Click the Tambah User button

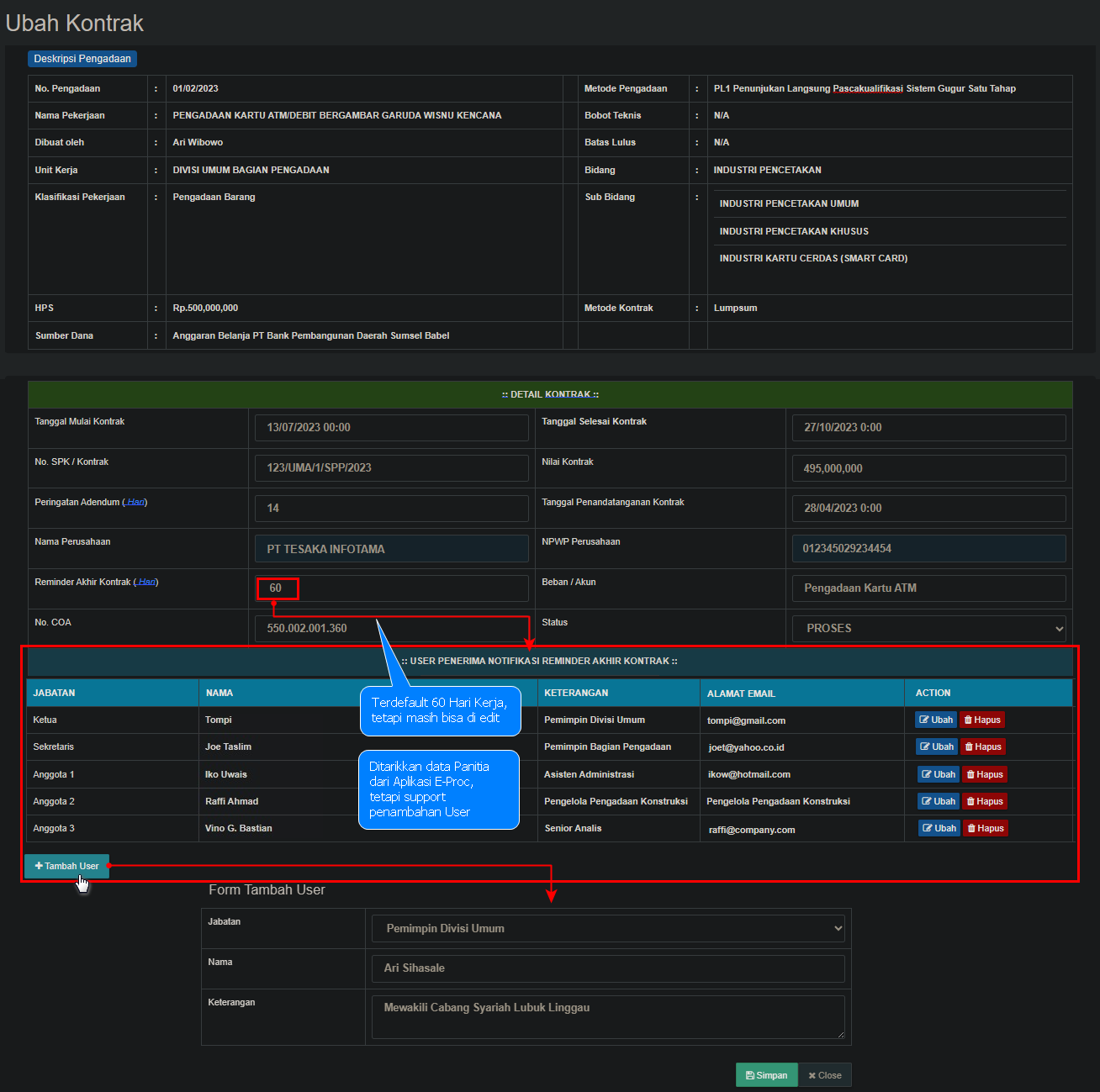66,866
